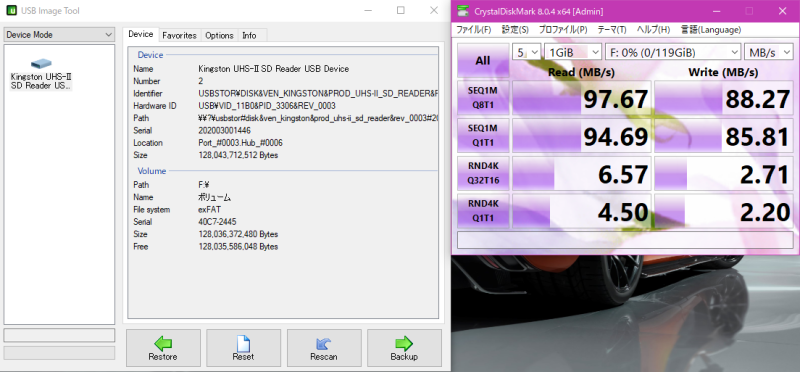
Task: Click the Backup button
Action: point(404,348)
